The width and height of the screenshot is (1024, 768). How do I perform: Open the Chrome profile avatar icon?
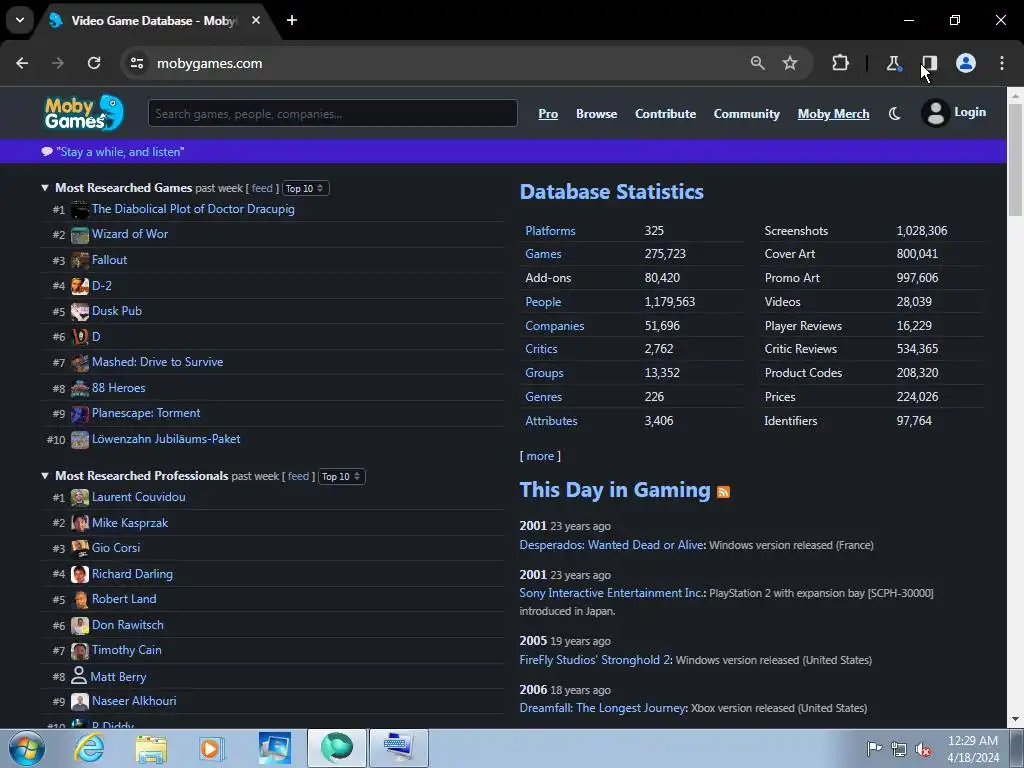966,63
